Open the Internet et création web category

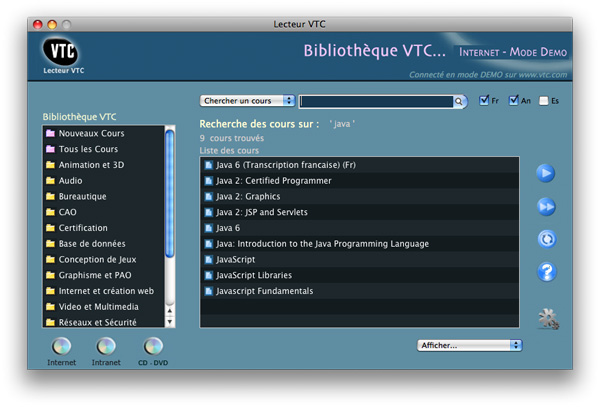(x=106, y=291)
